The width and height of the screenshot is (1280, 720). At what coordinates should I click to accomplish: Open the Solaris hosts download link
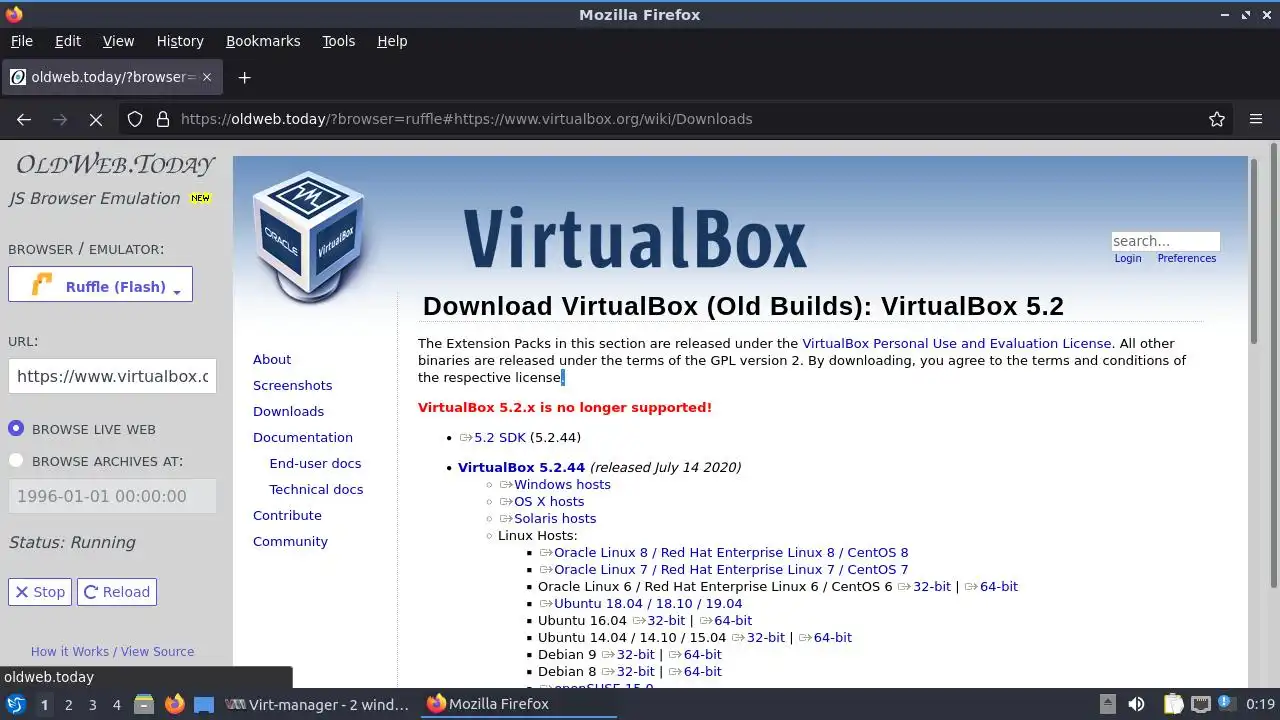click(555, 518)
